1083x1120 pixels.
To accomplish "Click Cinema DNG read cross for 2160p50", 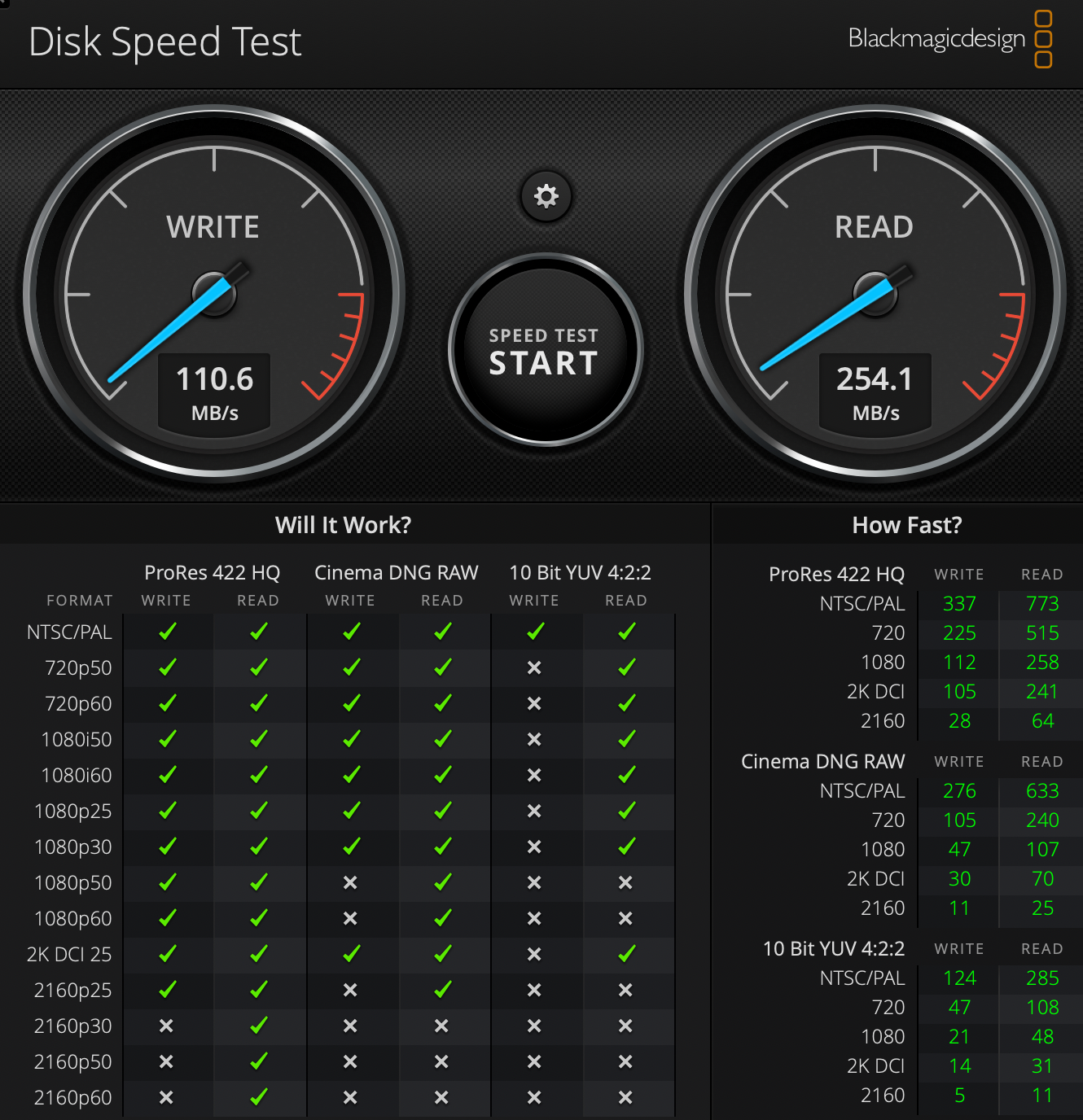I will (441, 1061).
